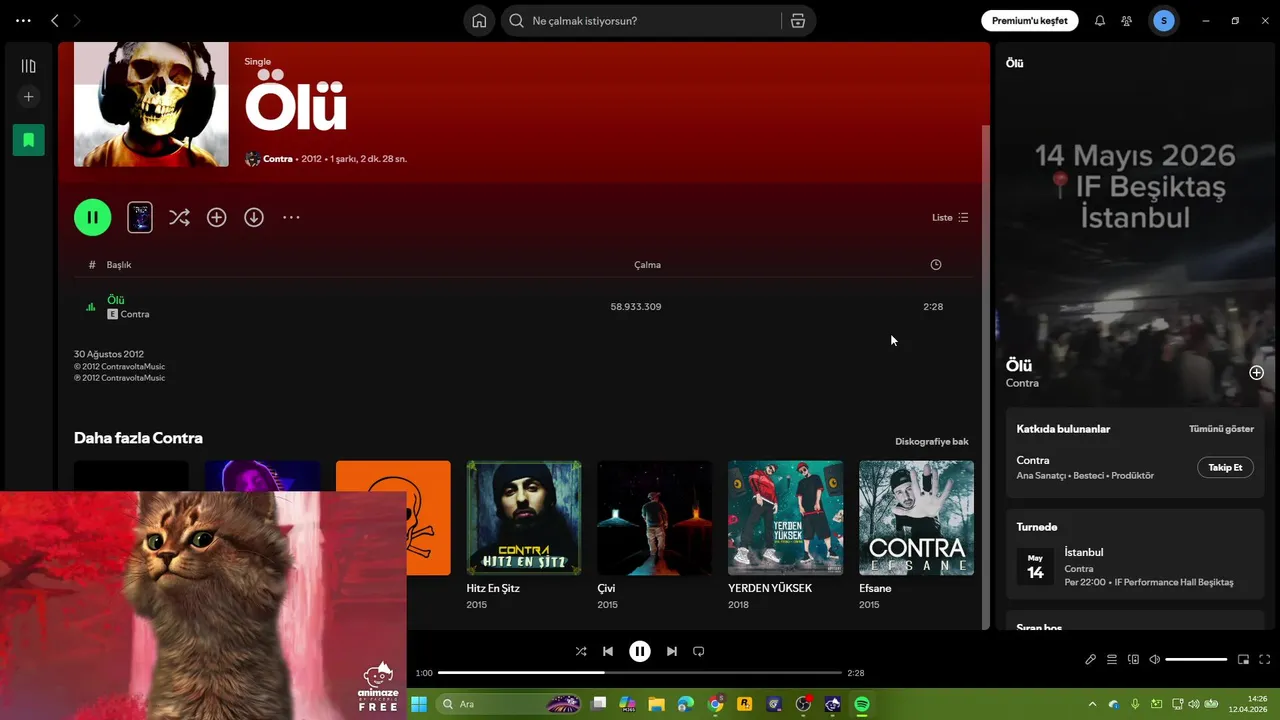Download the Ölü single

tap(254, 217)
